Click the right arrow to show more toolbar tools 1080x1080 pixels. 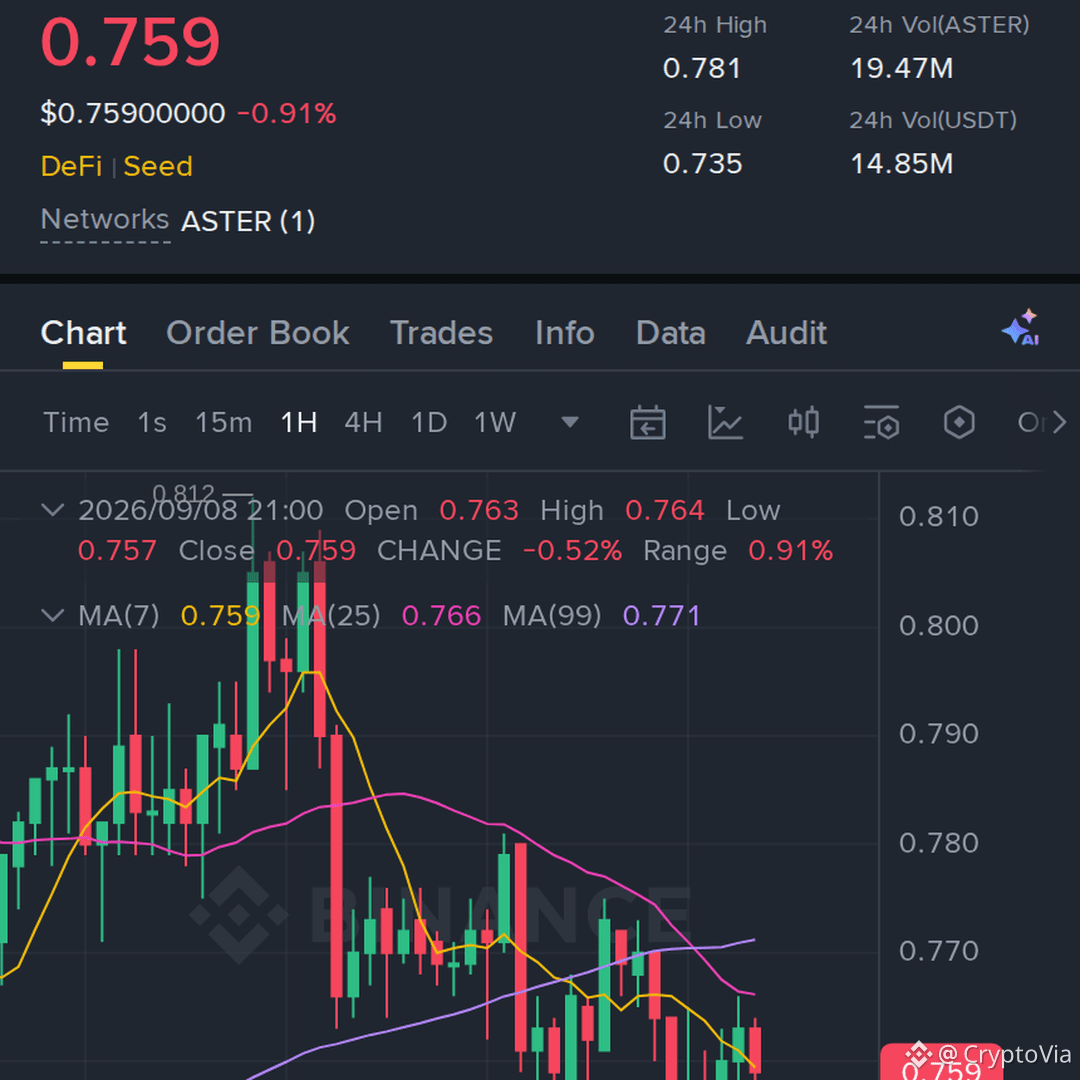pos(1059,422)
